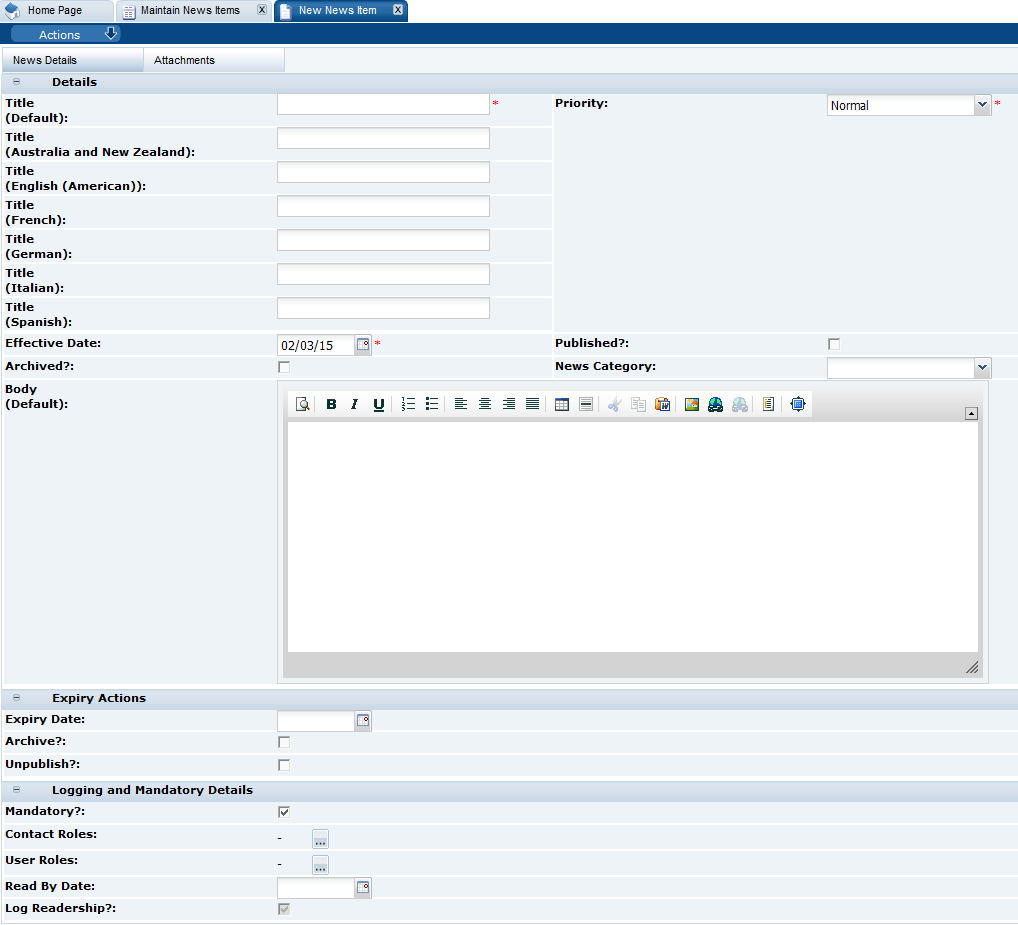Apply bold formatting in the body editor
The height and width of the screenshot is (925, 1018).
331,404
